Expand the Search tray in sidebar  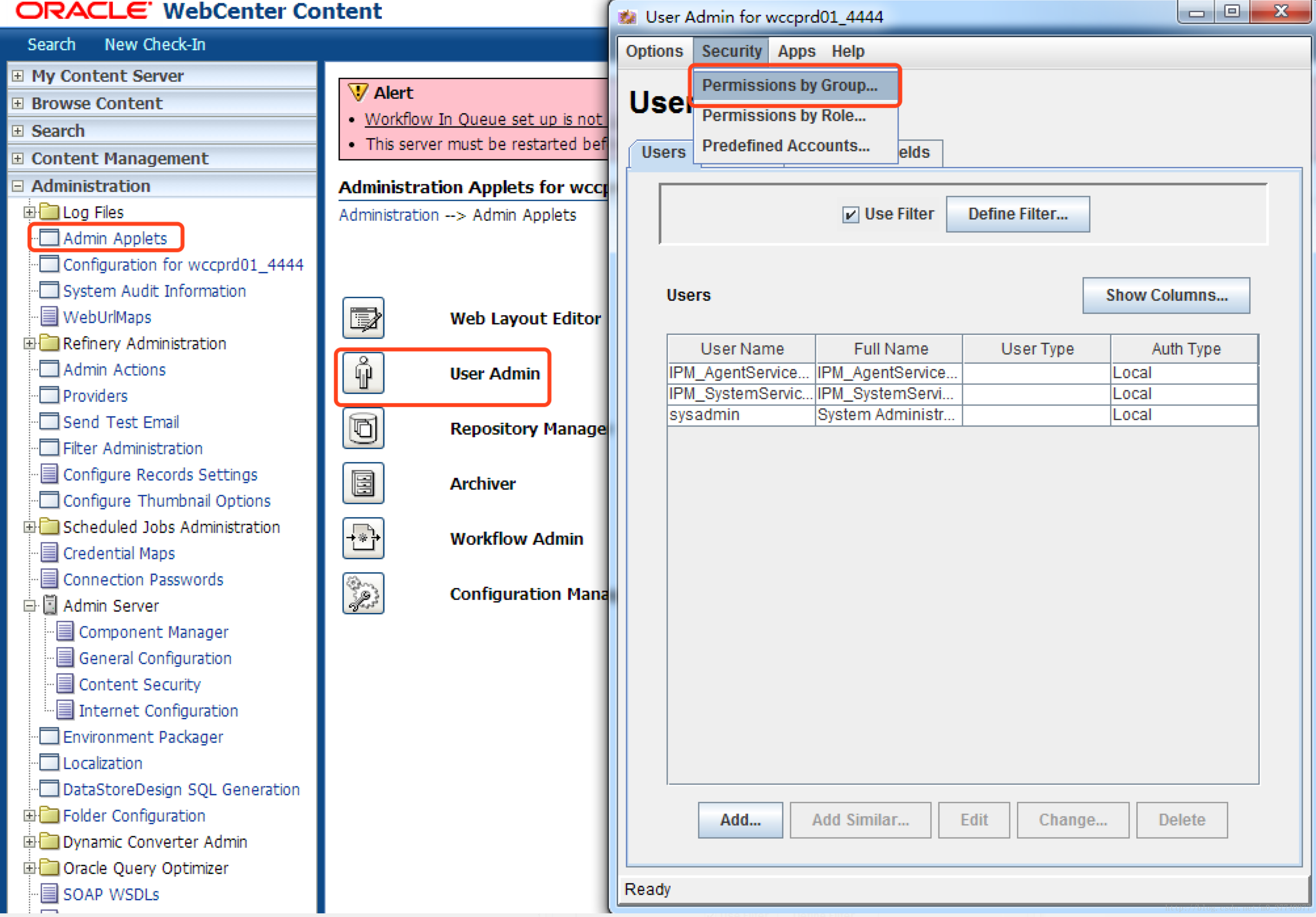pyautogui.click(x=18, y=131)
